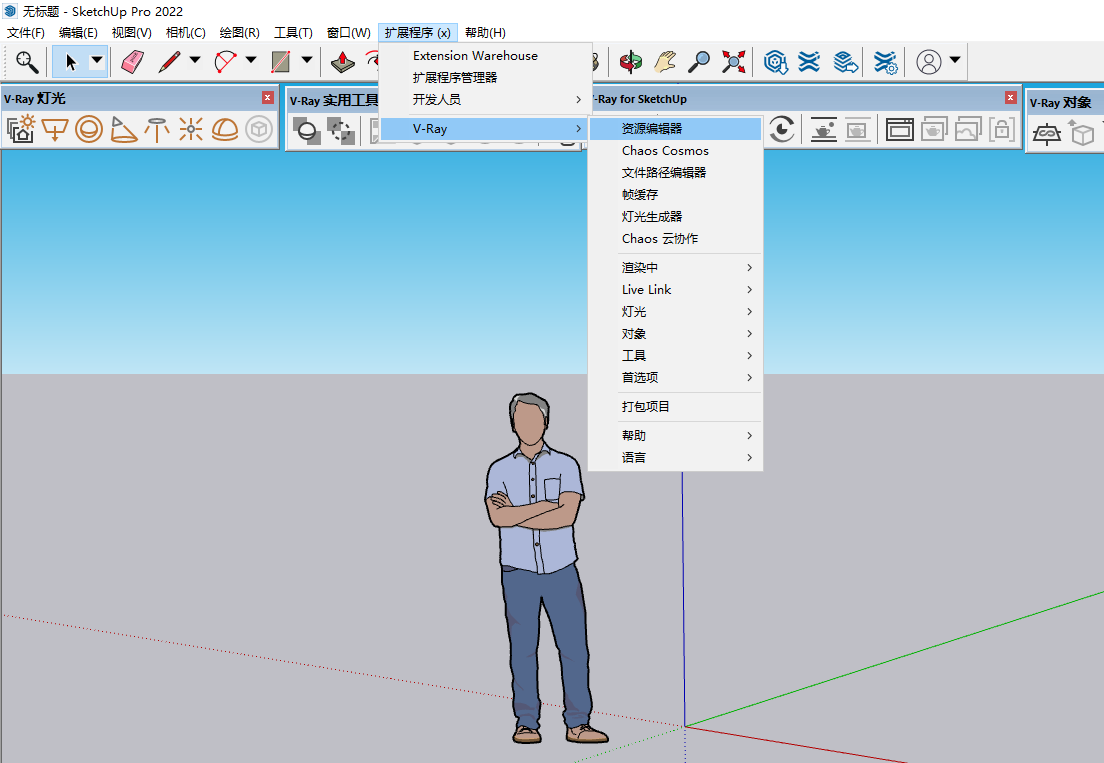Choose Chaos 云协作 menu entry

click(675, 239)
